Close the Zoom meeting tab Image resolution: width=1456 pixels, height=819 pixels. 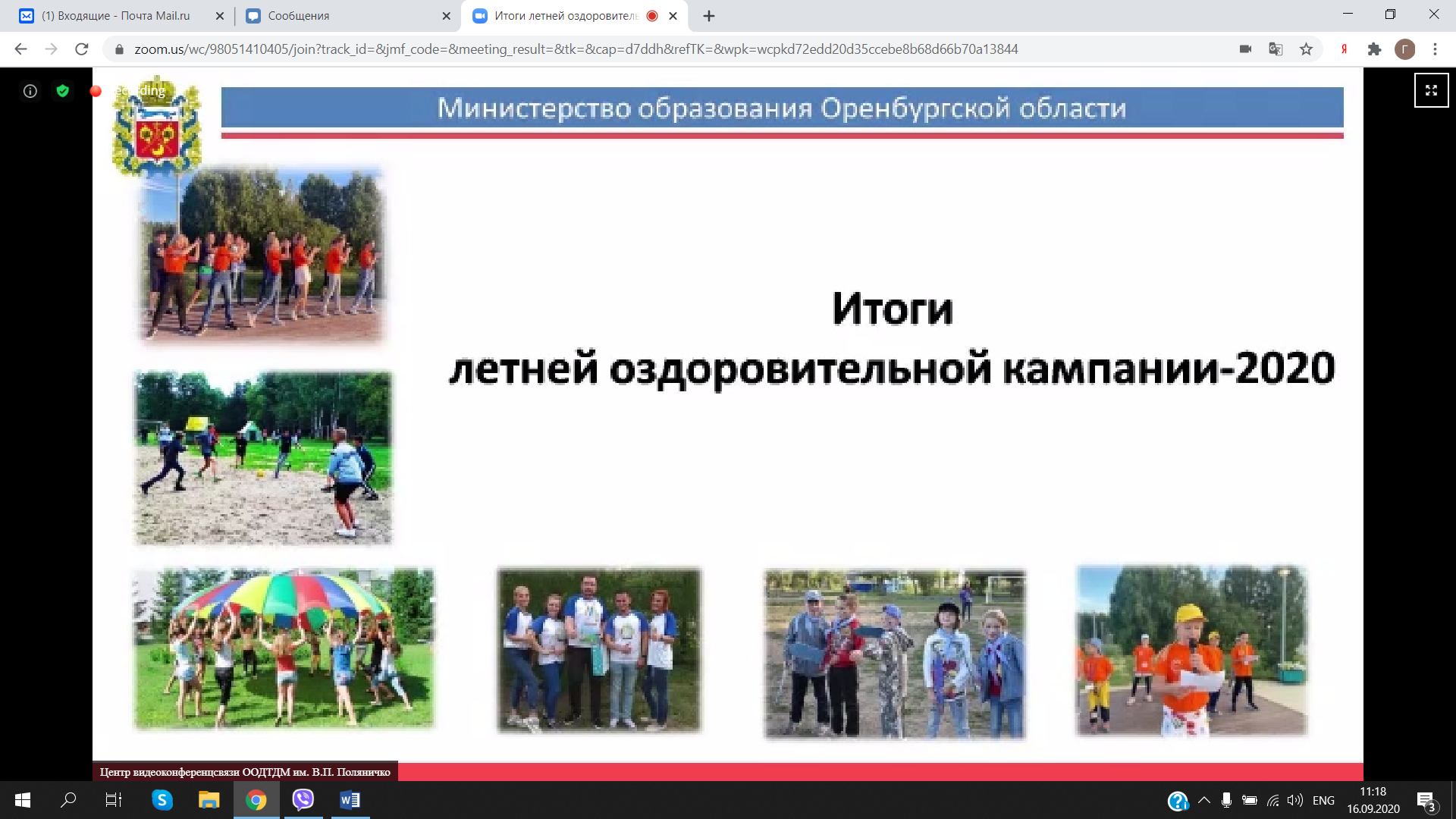point(673,16)
